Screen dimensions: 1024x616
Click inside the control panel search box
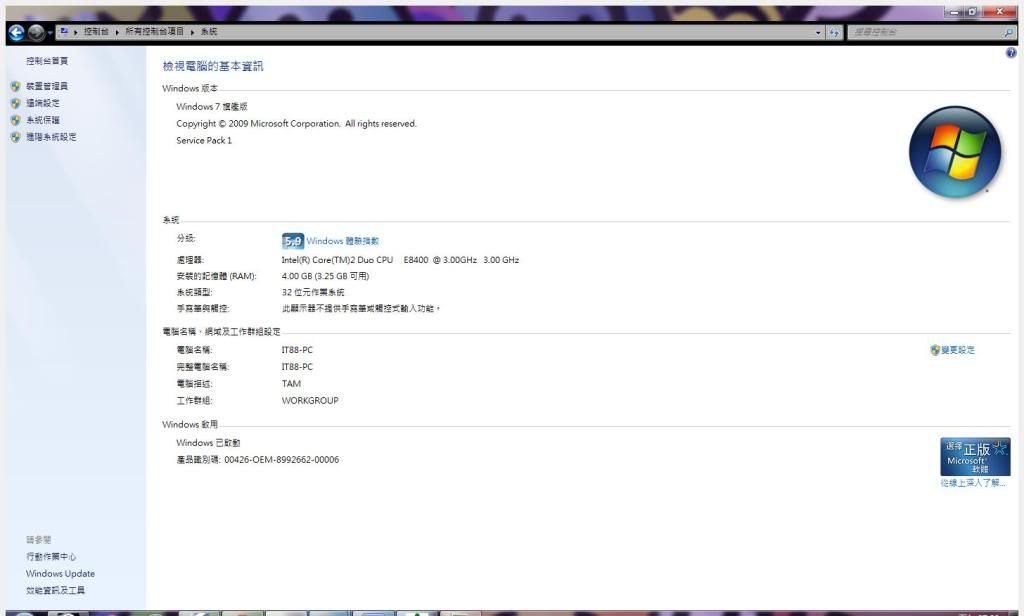tap(920, 33)
